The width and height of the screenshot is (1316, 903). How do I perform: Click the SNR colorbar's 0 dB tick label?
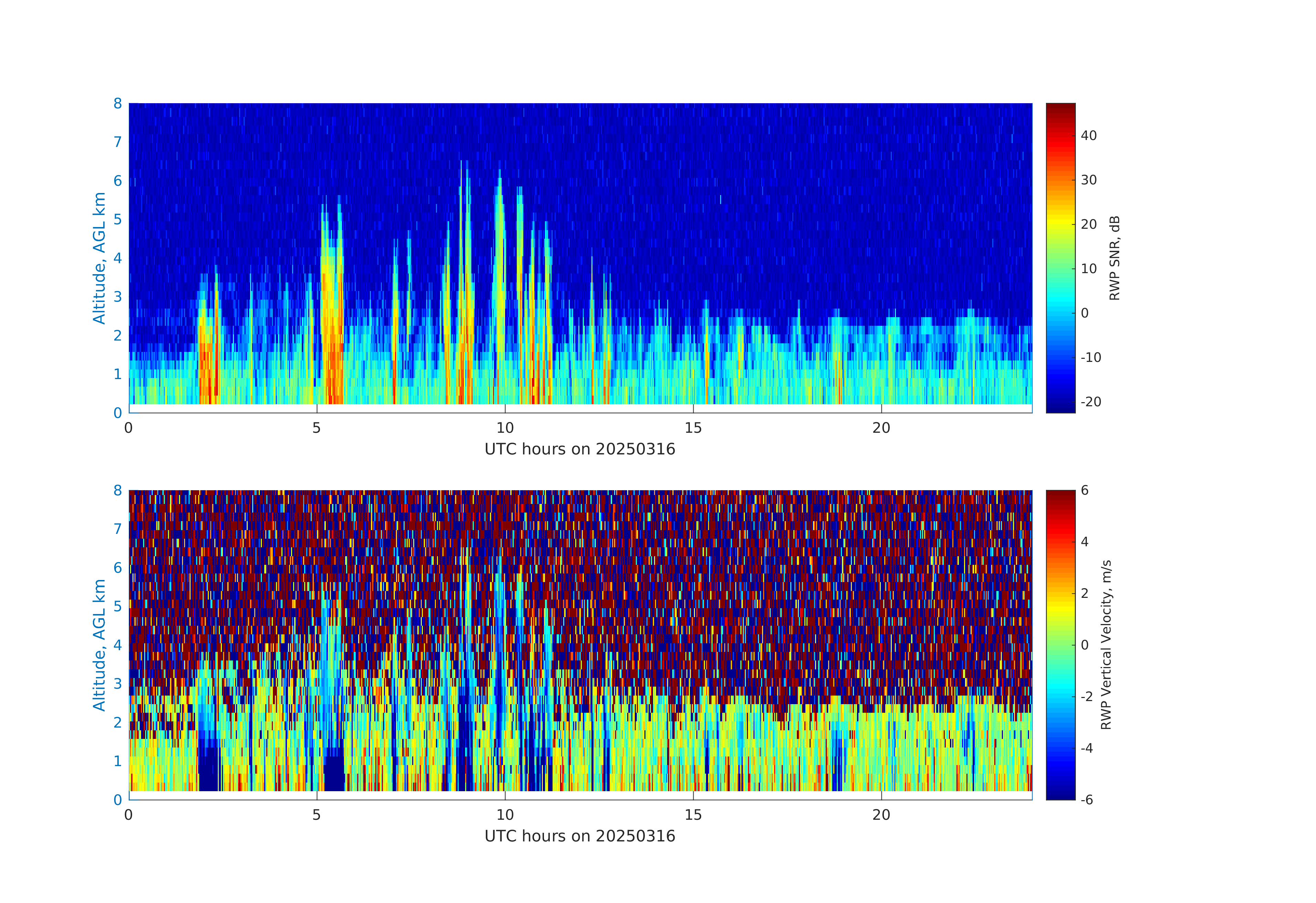coord(1084,313)
